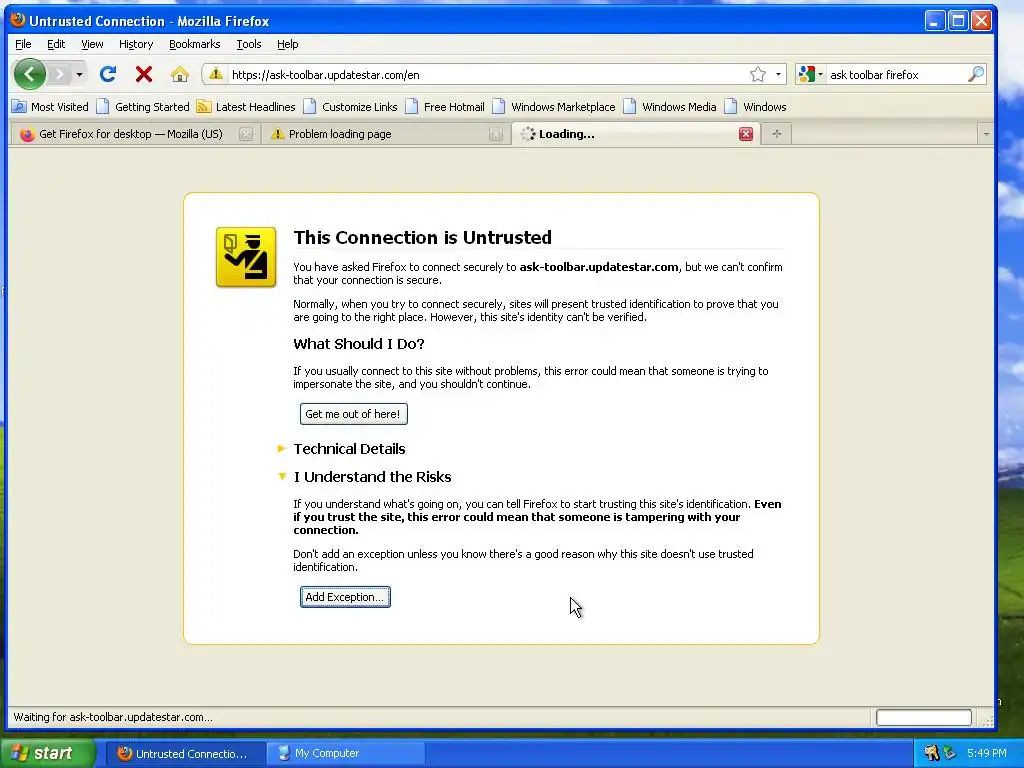Bookmark this page with the star icon

click(758, 74)
